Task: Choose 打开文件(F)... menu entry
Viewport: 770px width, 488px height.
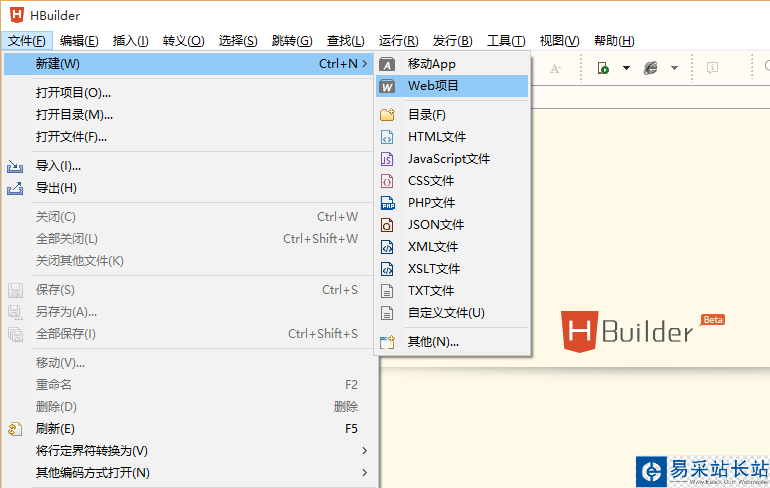Action: coord(189,137)
